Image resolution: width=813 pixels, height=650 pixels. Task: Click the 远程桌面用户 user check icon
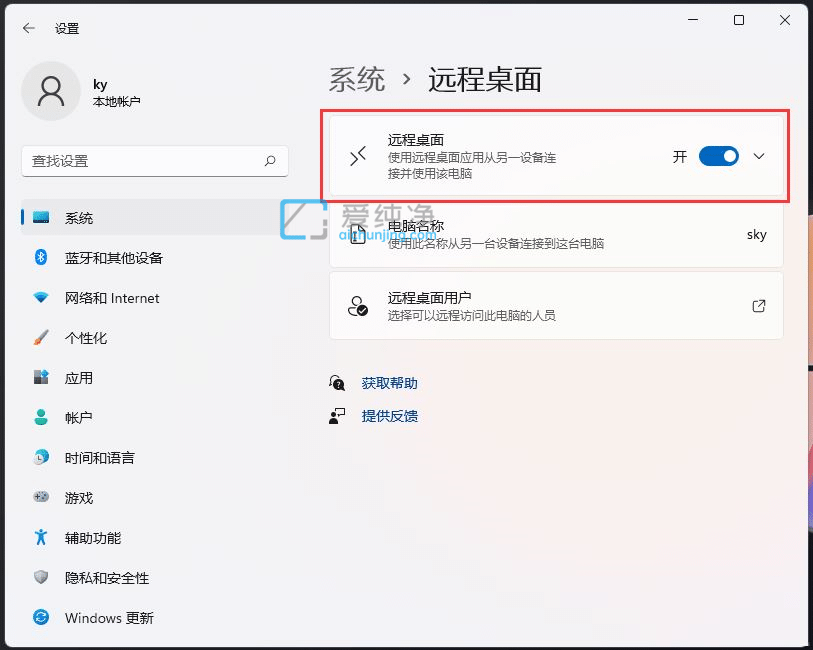tap(358, 306)
